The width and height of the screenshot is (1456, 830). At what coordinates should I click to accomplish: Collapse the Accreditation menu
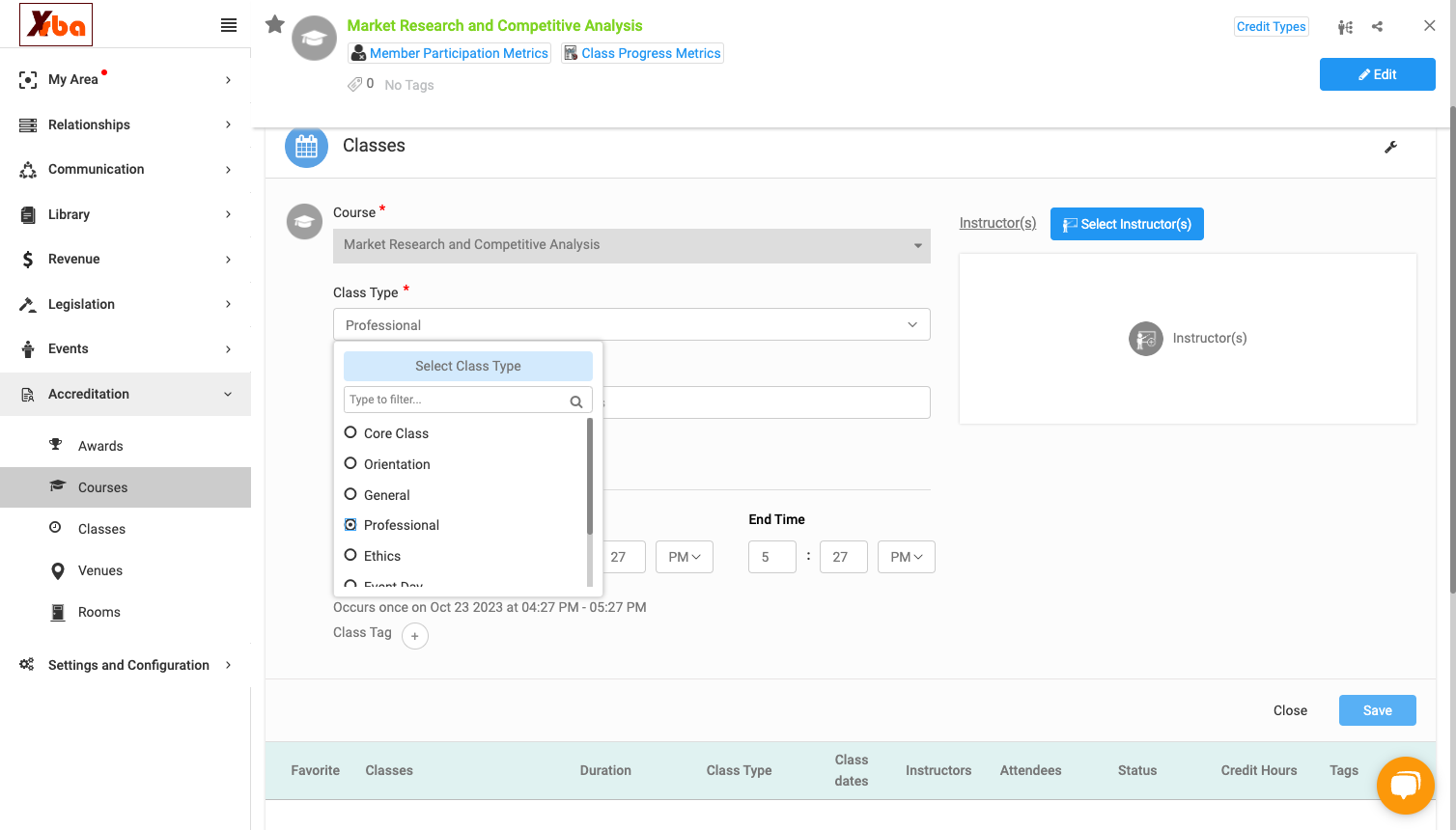pyautogui.click(x=126, y=394)
